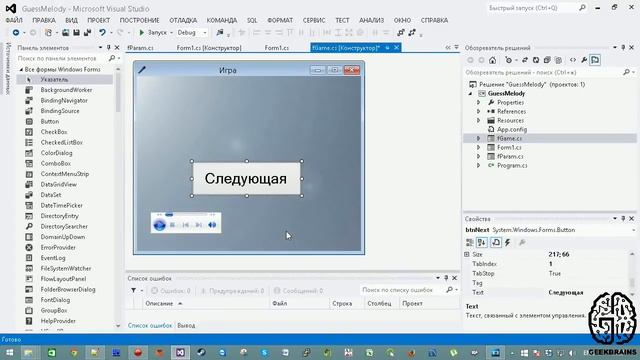Toggle Alphabetical sort in Properties panel
Screen dimensions: 640x360
(482, 242)
